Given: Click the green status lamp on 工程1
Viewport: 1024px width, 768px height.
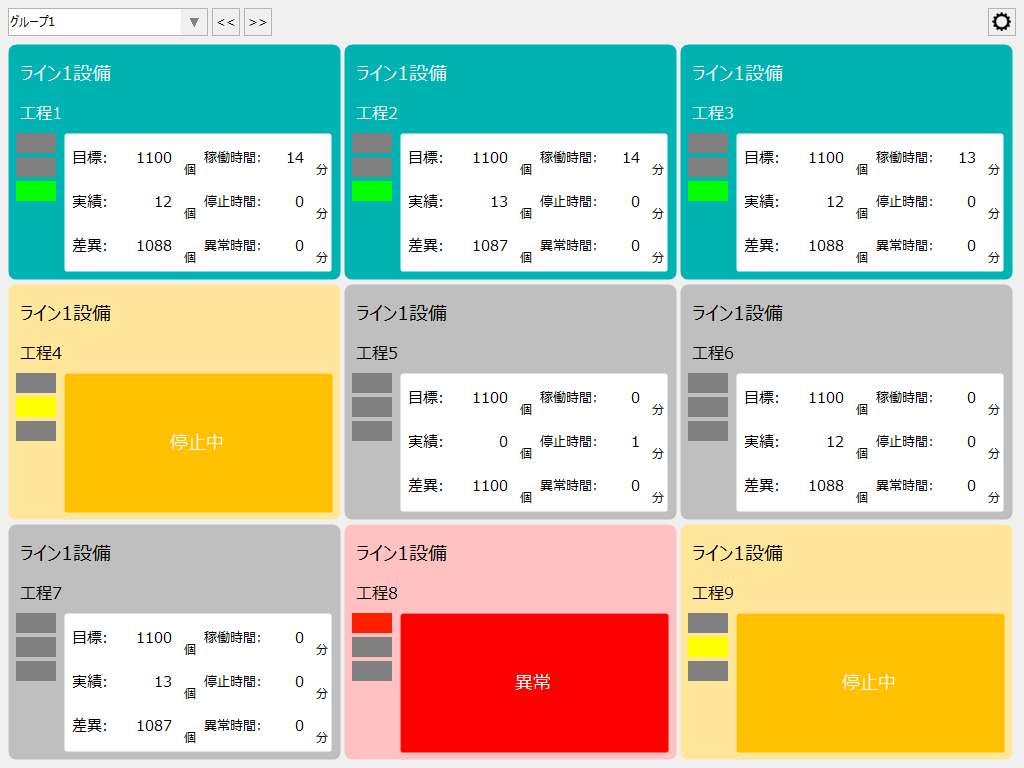Looking at the screenshot, I should point(34,192).
